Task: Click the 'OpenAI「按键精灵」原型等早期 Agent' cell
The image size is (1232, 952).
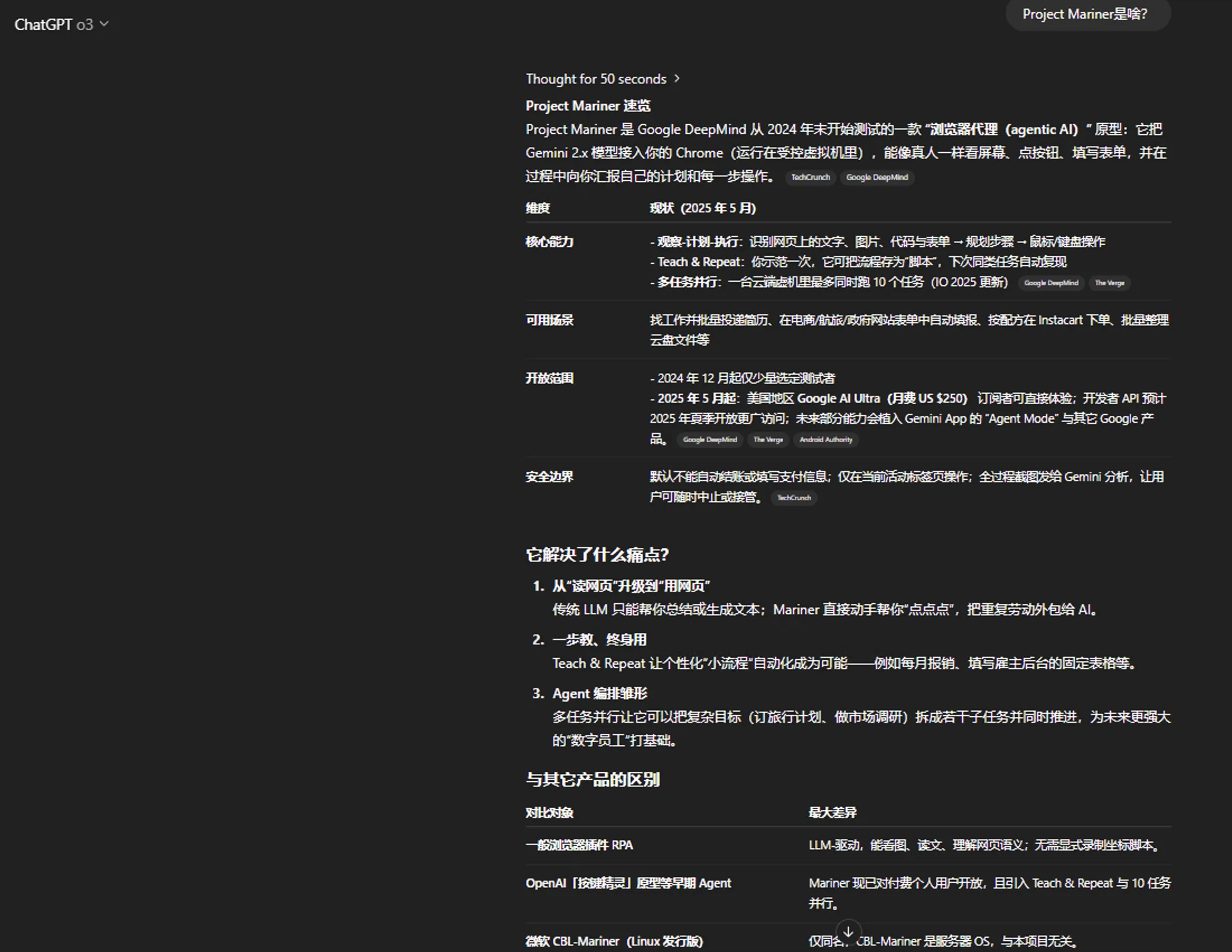Action: pyautogui.click(x=628, y=884)
